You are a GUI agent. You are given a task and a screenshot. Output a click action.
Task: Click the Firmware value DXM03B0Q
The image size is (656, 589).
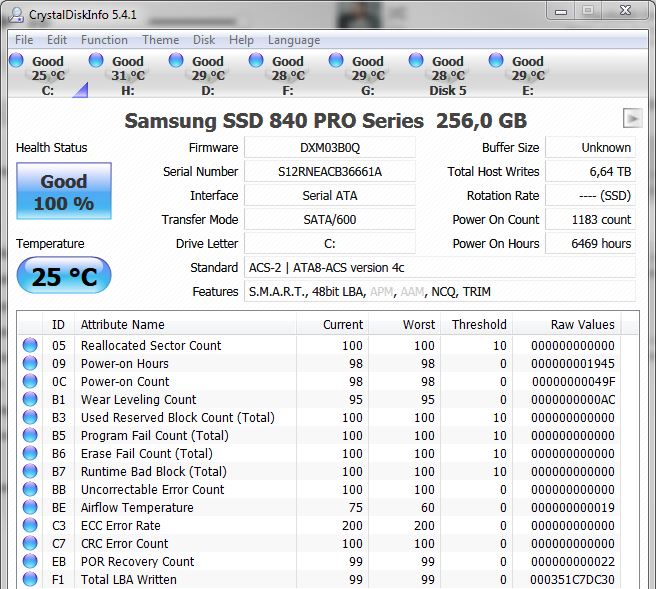(x=330, y=148)
